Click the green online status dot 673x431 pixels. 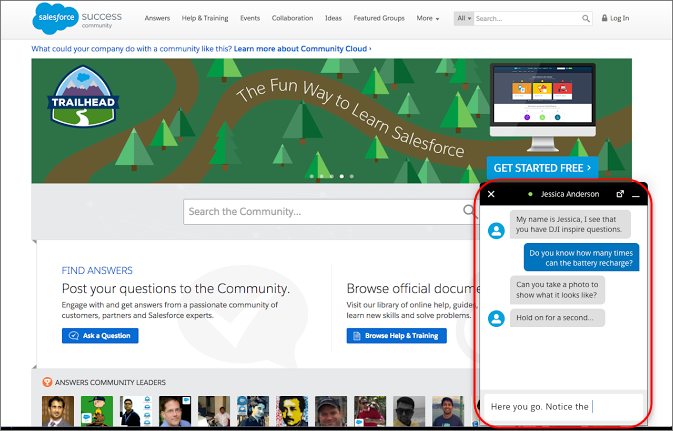coord(531,194)
